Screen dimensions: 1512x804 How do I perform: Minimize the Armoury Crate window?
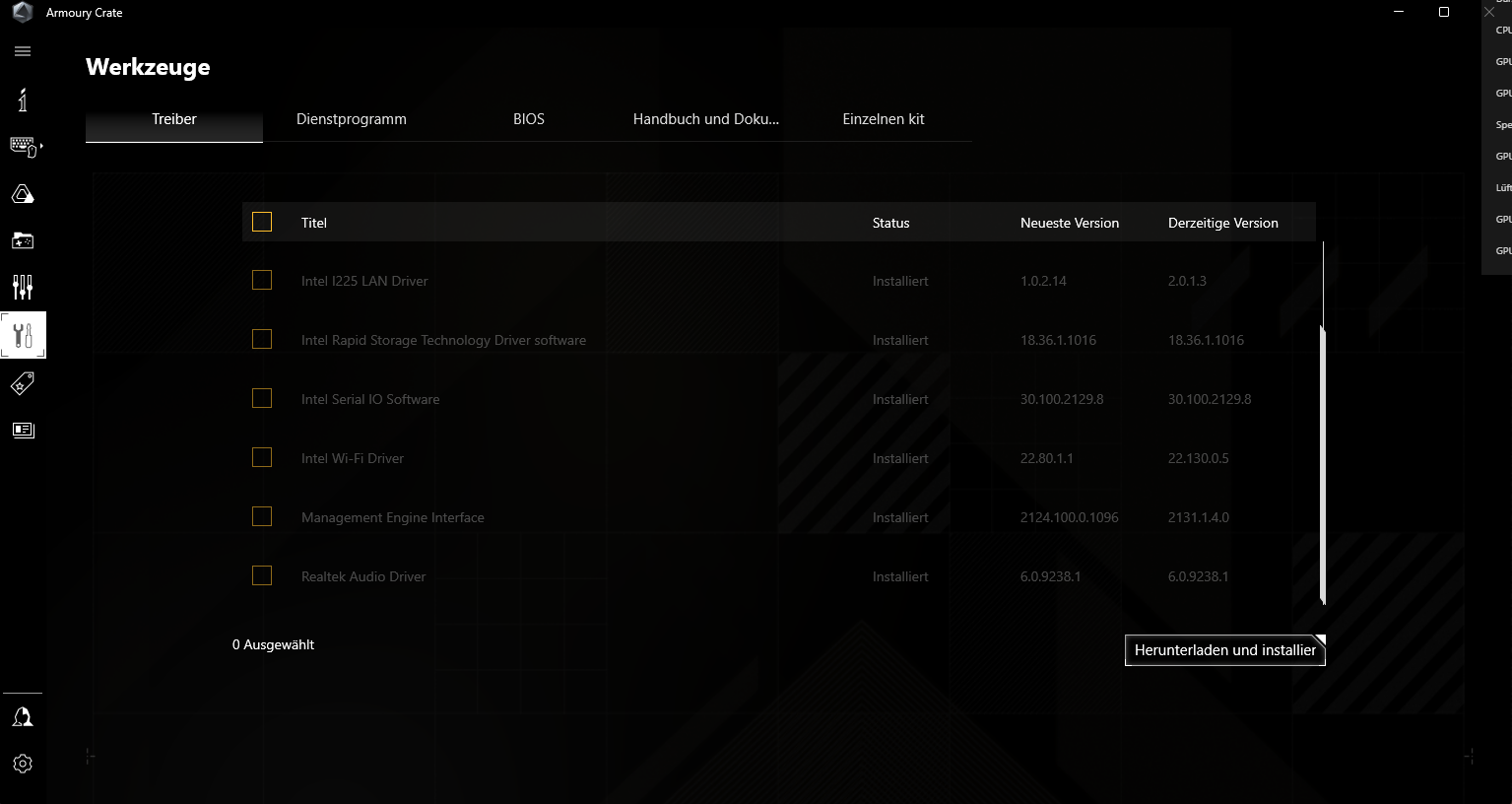(x=1401, y=12)
